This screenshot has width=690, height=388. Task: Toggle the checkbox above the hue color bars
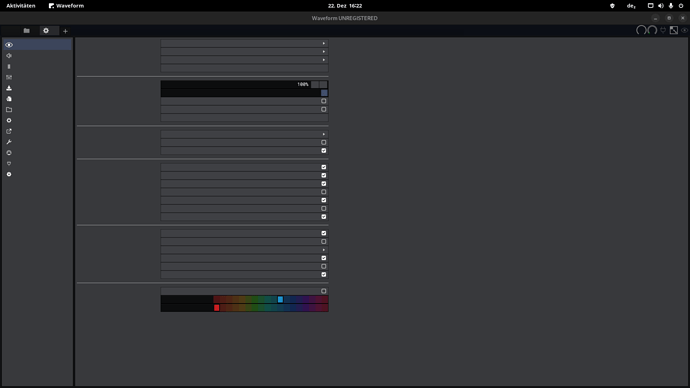[323, 291]
